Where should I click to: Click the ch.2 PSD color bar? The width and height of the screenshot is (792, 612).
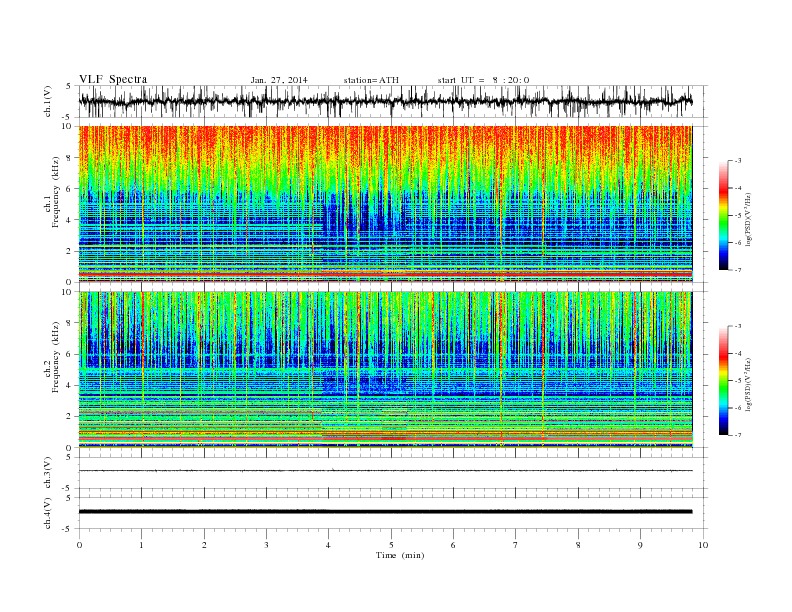tap(724, 380)
